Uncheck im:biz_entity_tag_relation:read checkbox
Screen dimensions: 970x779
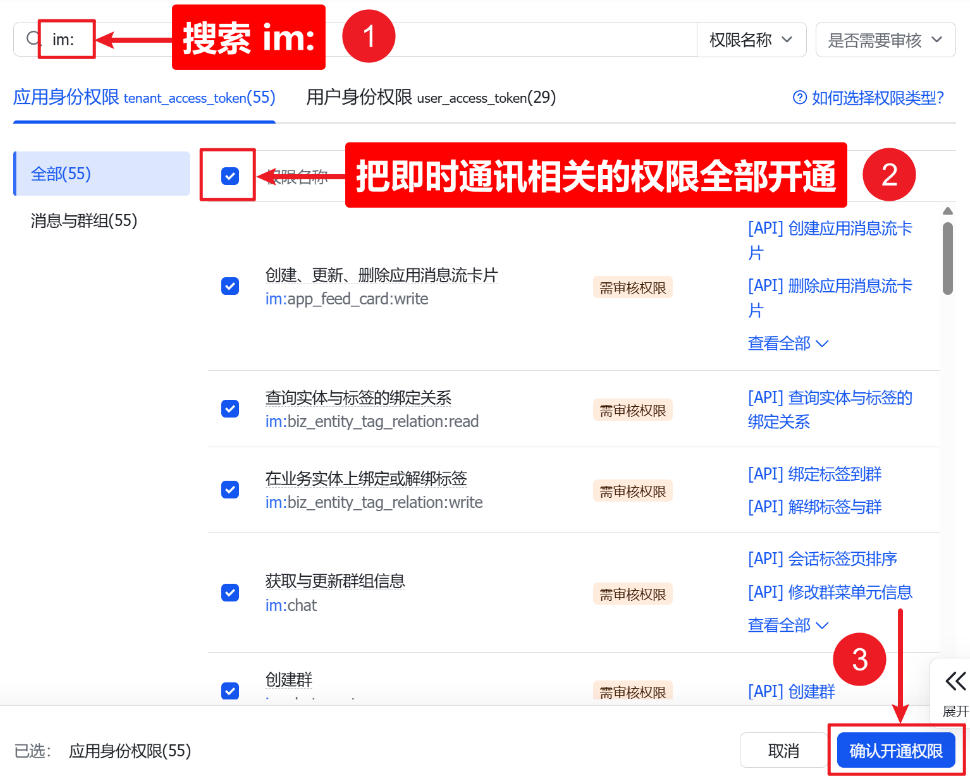[230, 409]
